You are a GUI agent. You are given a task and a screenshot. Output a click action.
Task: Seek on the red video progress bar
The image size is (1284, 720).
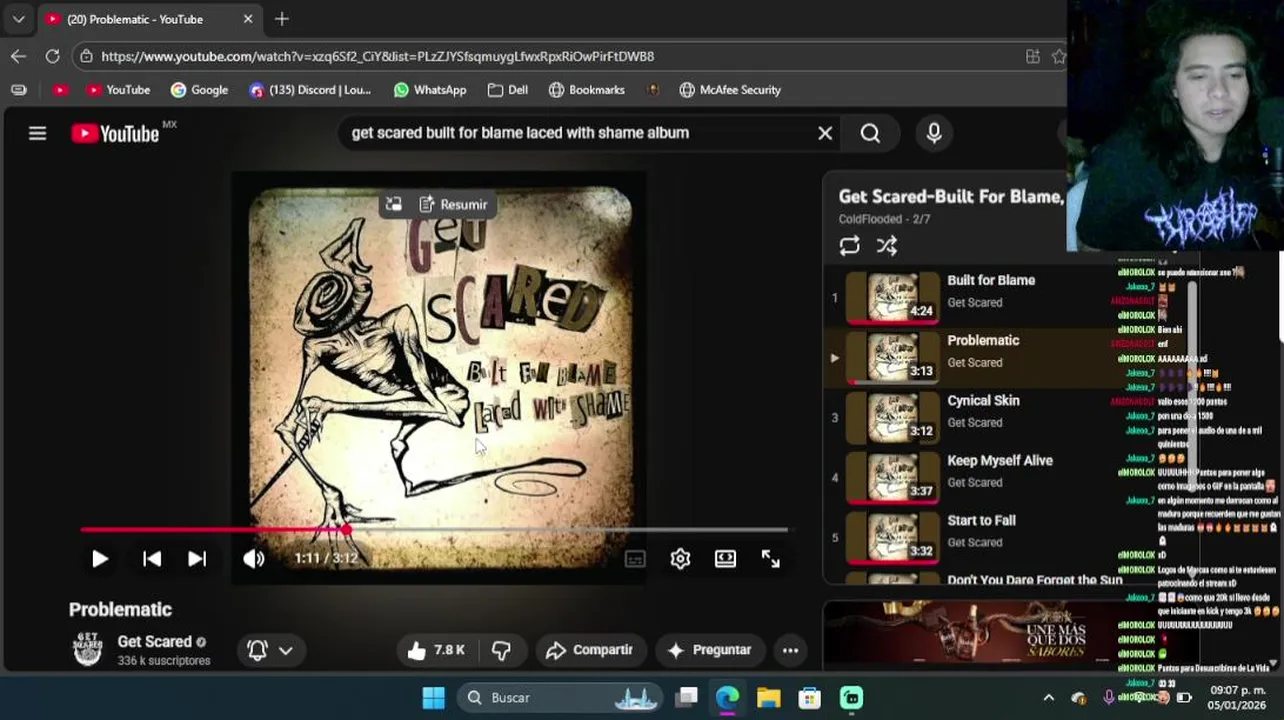coord(434,530)
